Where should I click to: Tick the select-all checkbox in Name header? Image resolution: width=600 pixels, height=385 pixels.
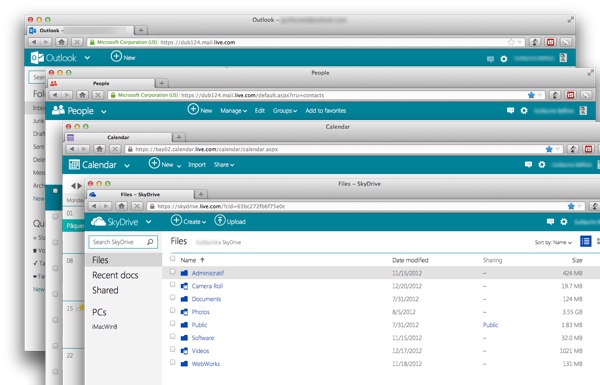pos(173,259)
